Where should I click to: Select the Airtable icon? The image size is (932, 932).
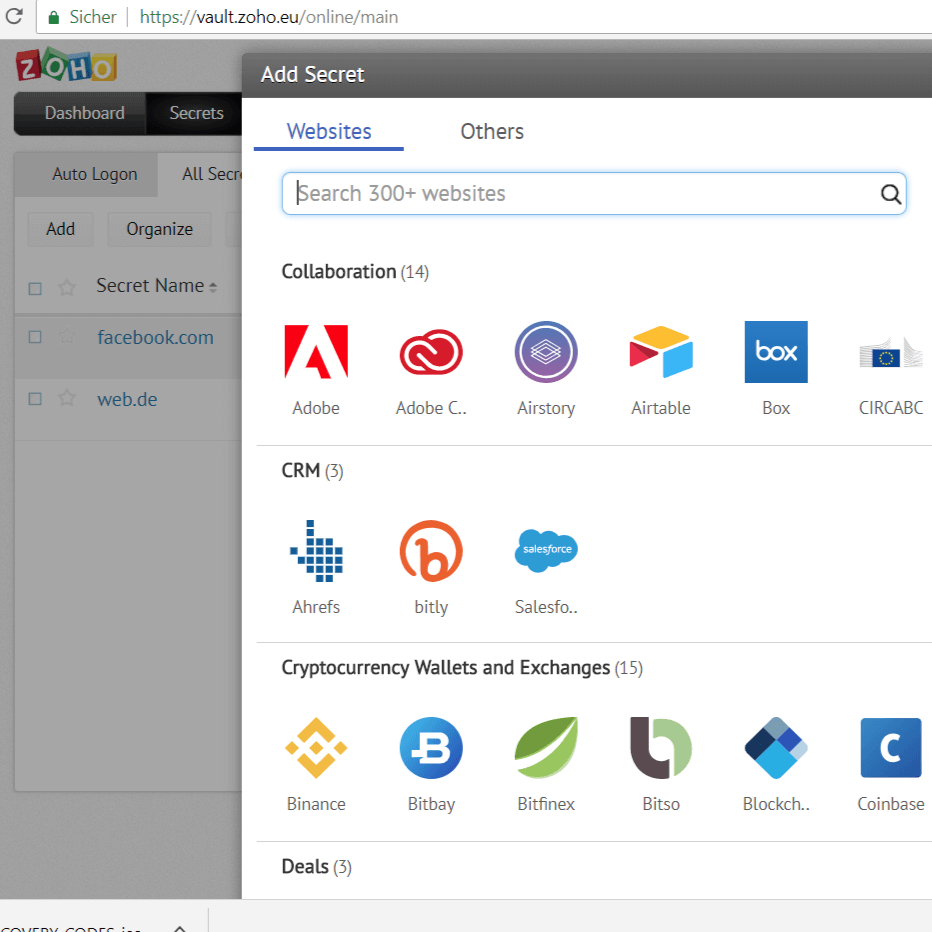click(x=661, y=352)
